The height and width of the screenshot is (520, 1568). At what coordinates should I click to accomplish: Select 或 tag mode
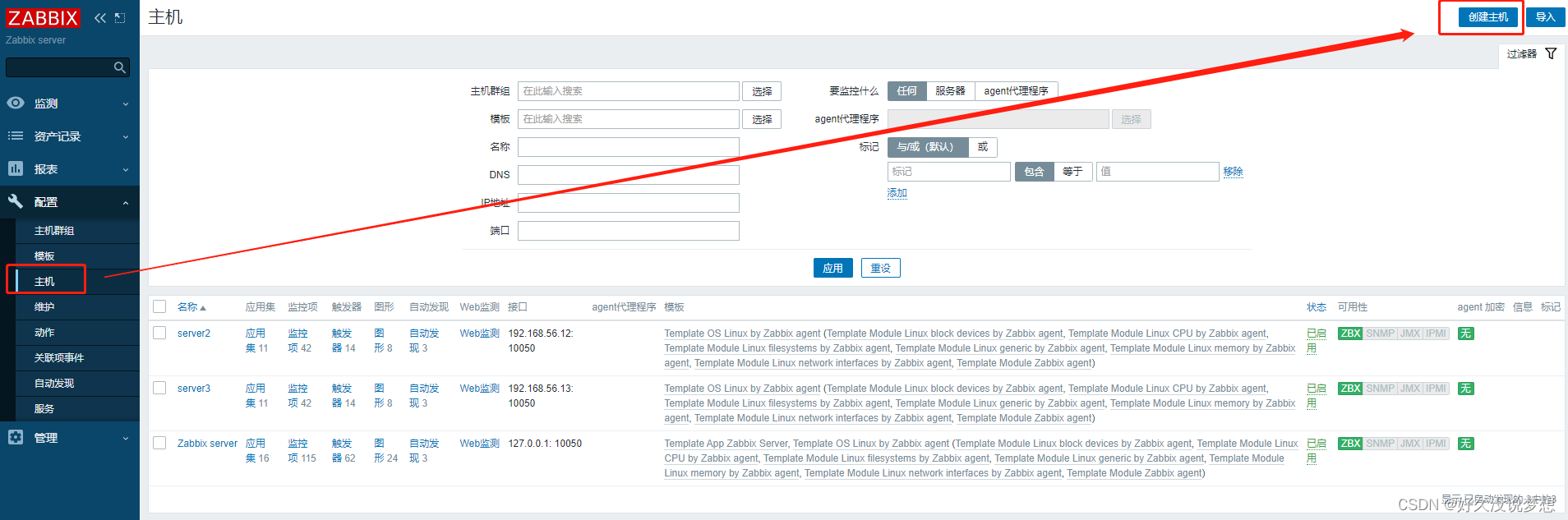coord(983,147)
